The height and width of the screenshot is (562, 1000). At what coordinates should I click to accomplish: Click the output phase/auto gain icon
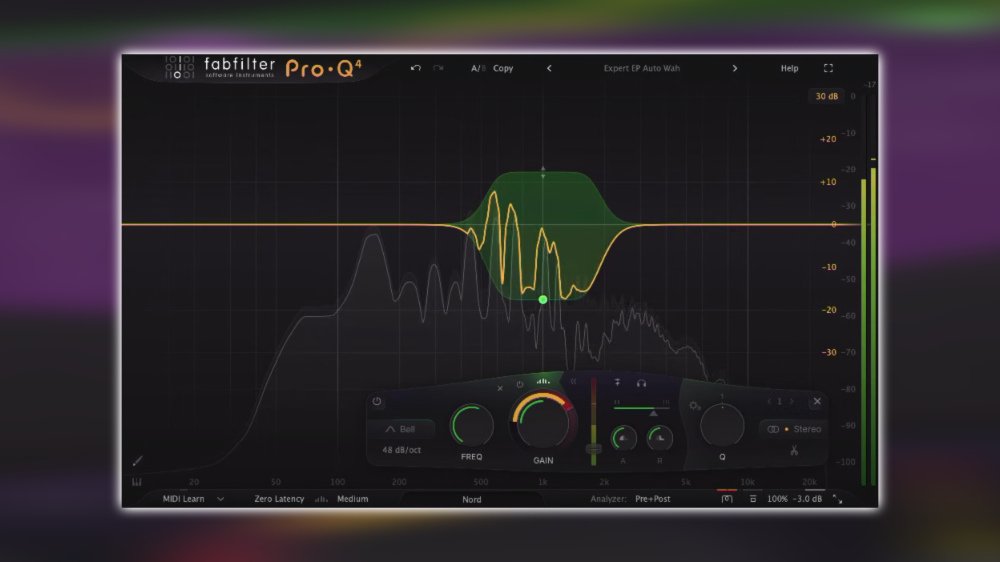tap(727, 499)
